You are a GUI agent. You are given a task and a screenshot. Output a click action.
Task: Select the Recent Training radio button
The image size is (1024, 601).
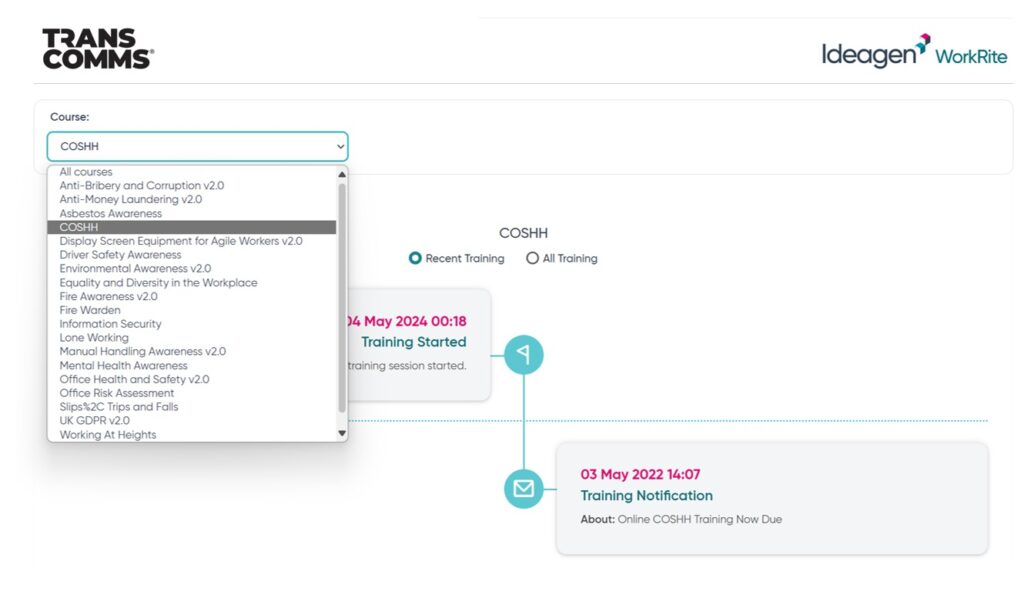point(416,258)
